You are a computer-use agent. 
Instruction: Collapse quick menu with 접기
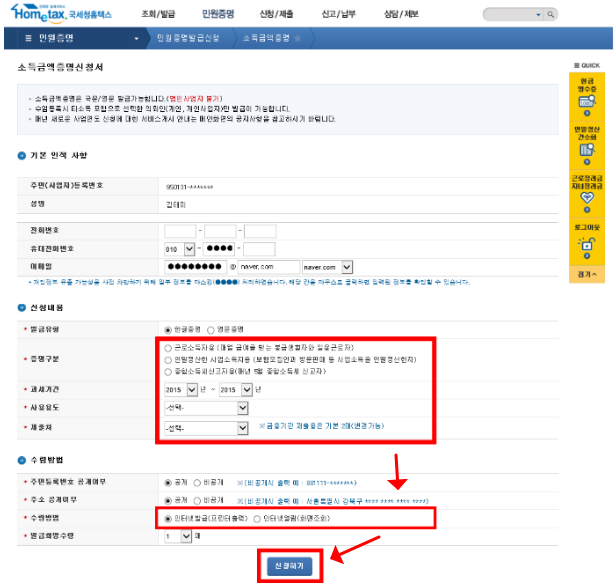(587, 274)
